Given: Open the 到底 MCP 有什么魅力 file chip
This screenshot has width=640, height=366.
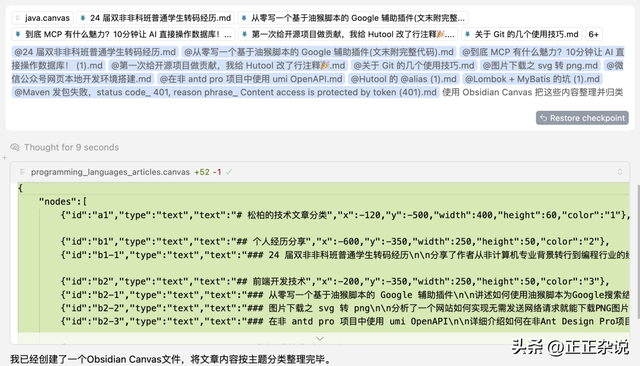Looking at the screenshot, I should (123, 34).
